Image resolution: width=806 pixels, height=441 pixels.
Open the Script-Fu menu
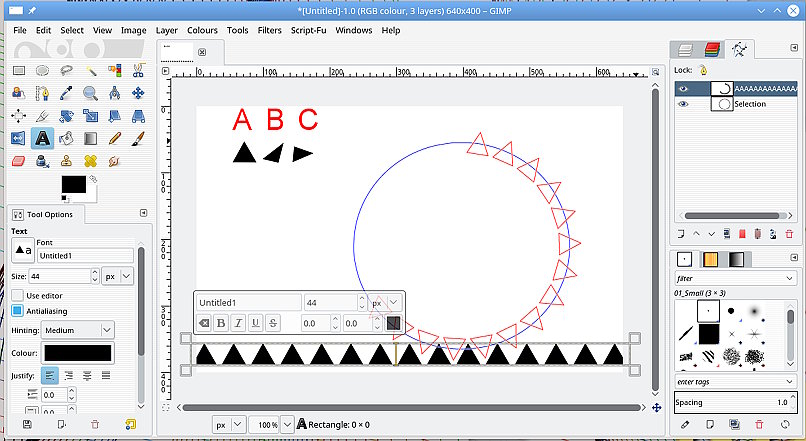point(308,30)
